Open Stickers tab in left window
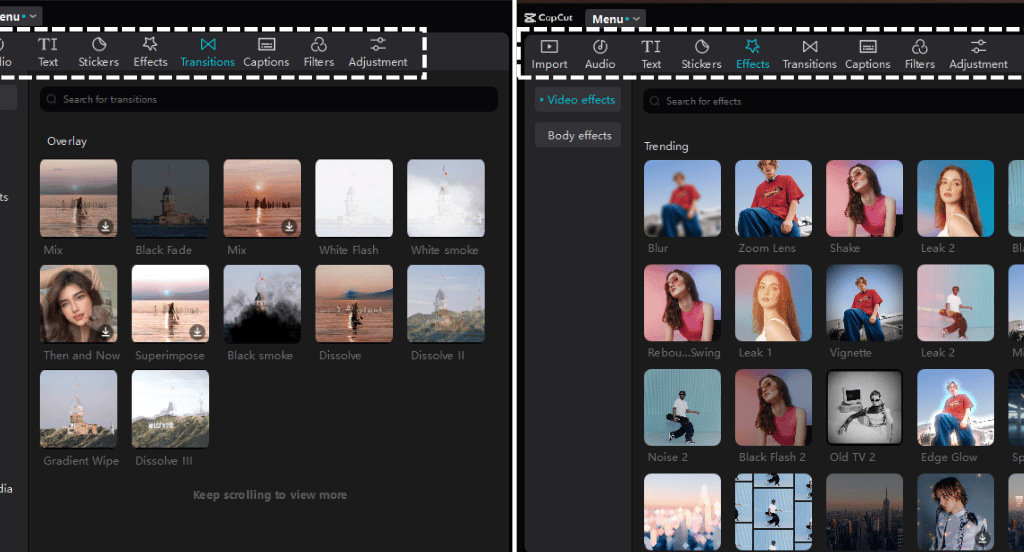Image resolution: width=1024 pixels, height=552 pixels. click(99, 52)
